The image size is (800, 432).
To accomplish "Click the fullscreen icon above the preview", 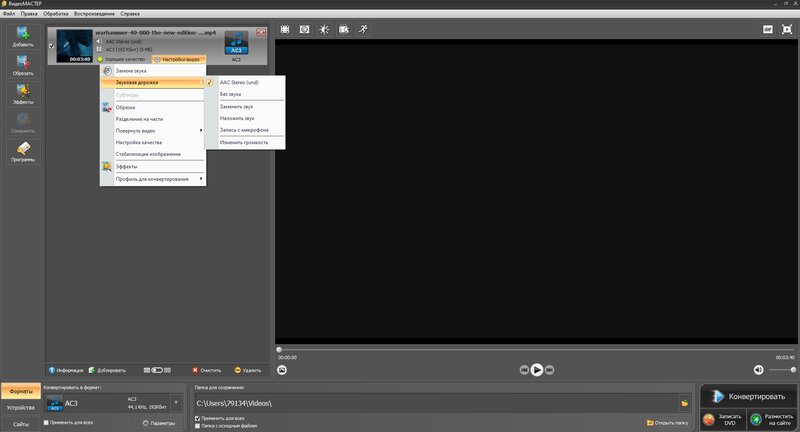I will (785, 30).
